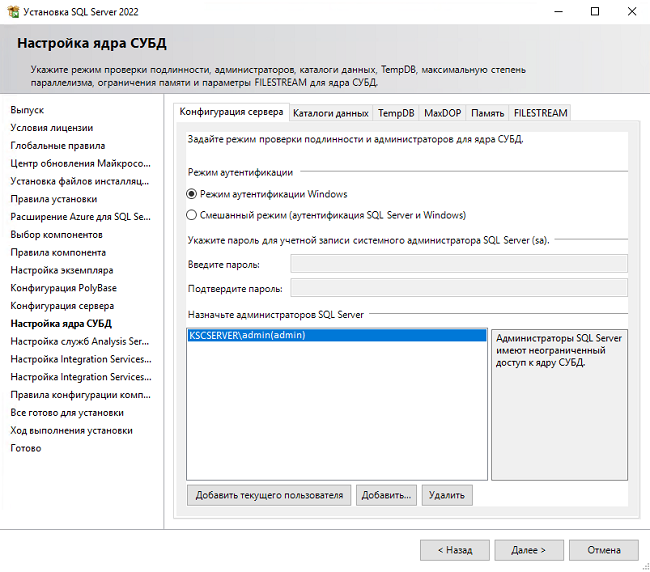Click the Настройка экземпляра step
The width and height of the screenshot is (650, 572).
(x=62, y=271)
